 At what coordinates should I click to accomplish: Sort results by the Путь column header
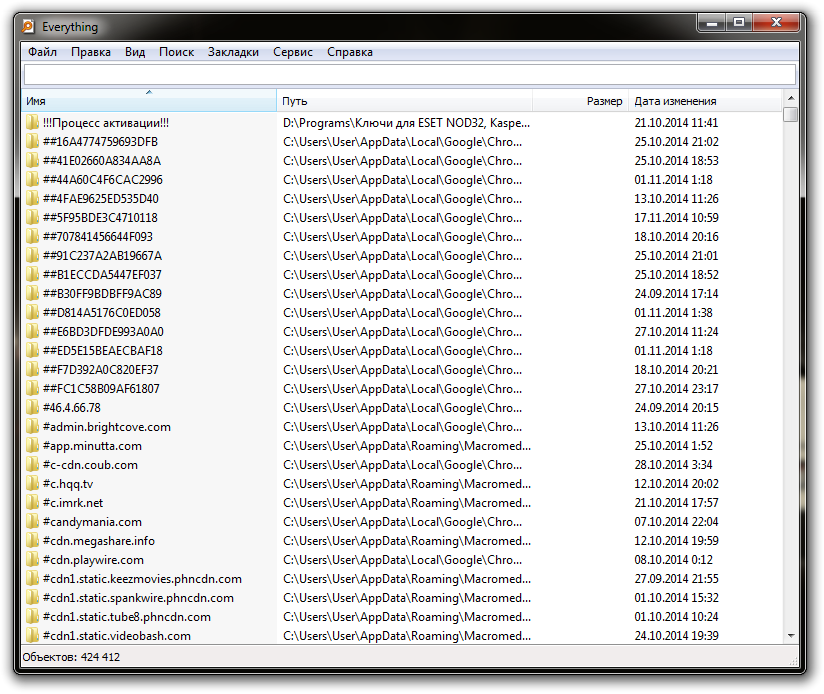[x=404, y=101]
